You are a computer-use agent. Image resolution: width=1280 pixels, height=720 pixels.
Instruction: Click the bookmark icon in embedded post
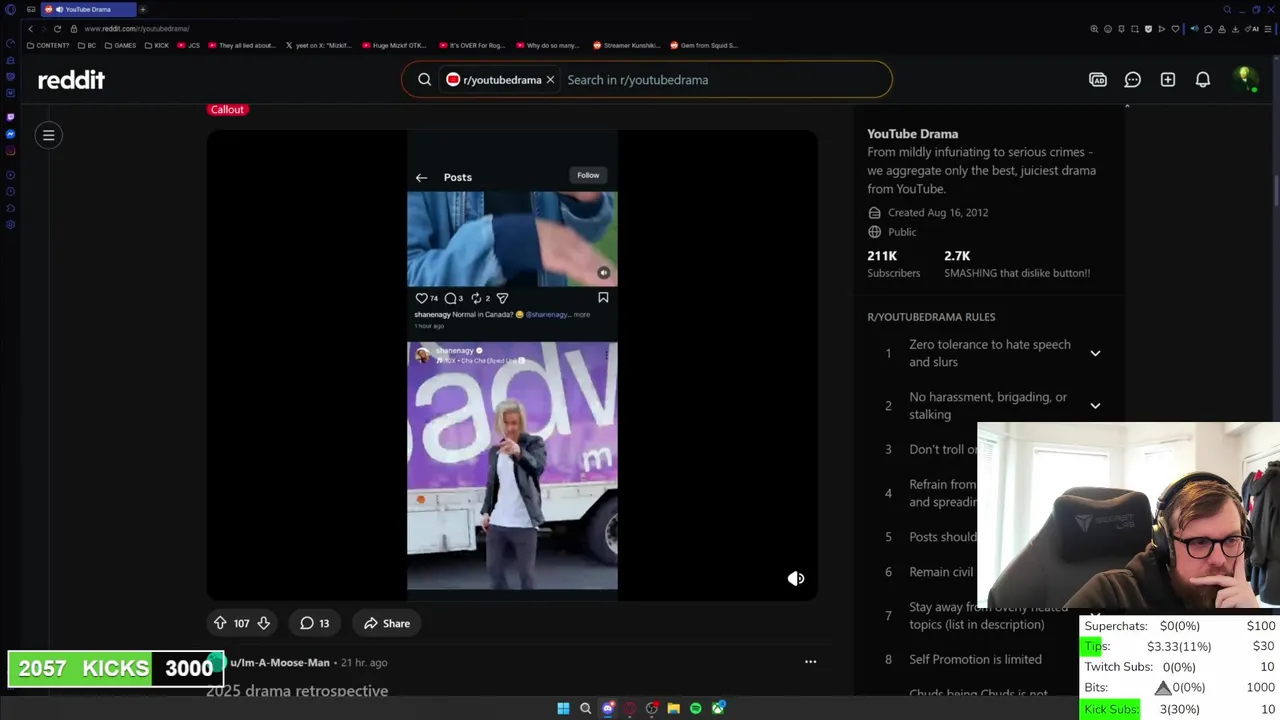pyautogui.click(x=603, y=297)
